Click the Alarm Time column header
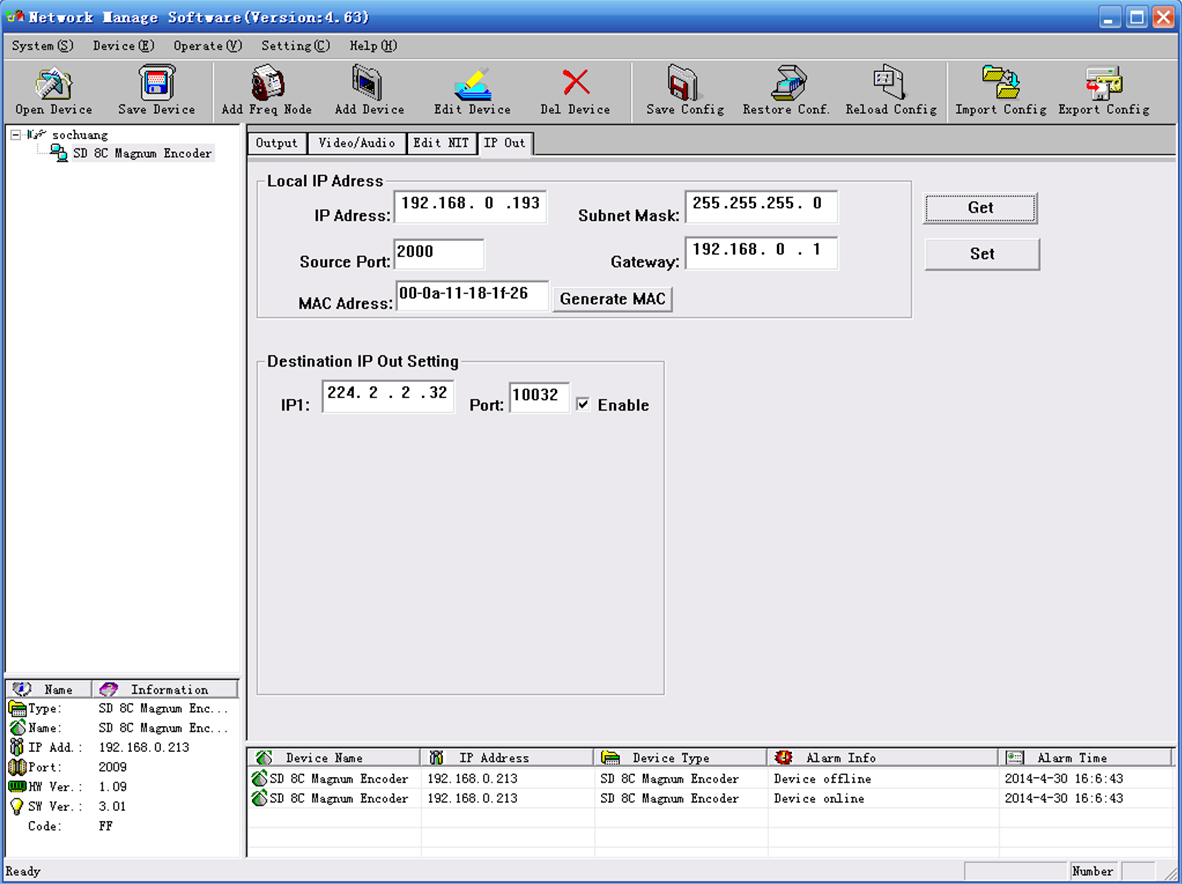Screen dimensions: 1182x884 (x=1086, y=757)
